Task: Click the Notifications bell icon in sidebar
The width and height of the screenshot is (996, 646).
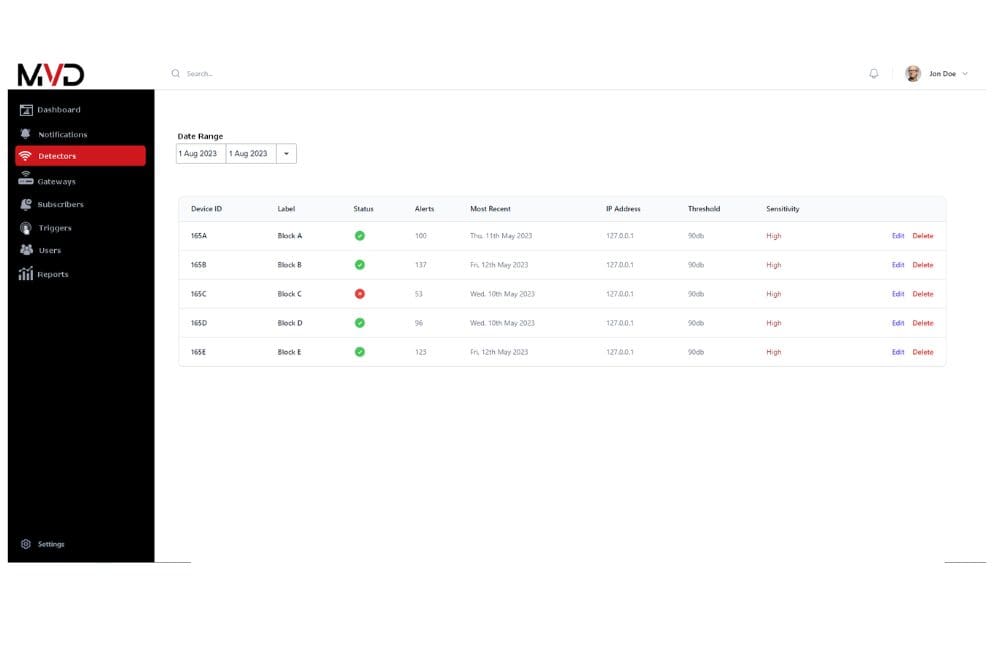Action: pos(25,134)
